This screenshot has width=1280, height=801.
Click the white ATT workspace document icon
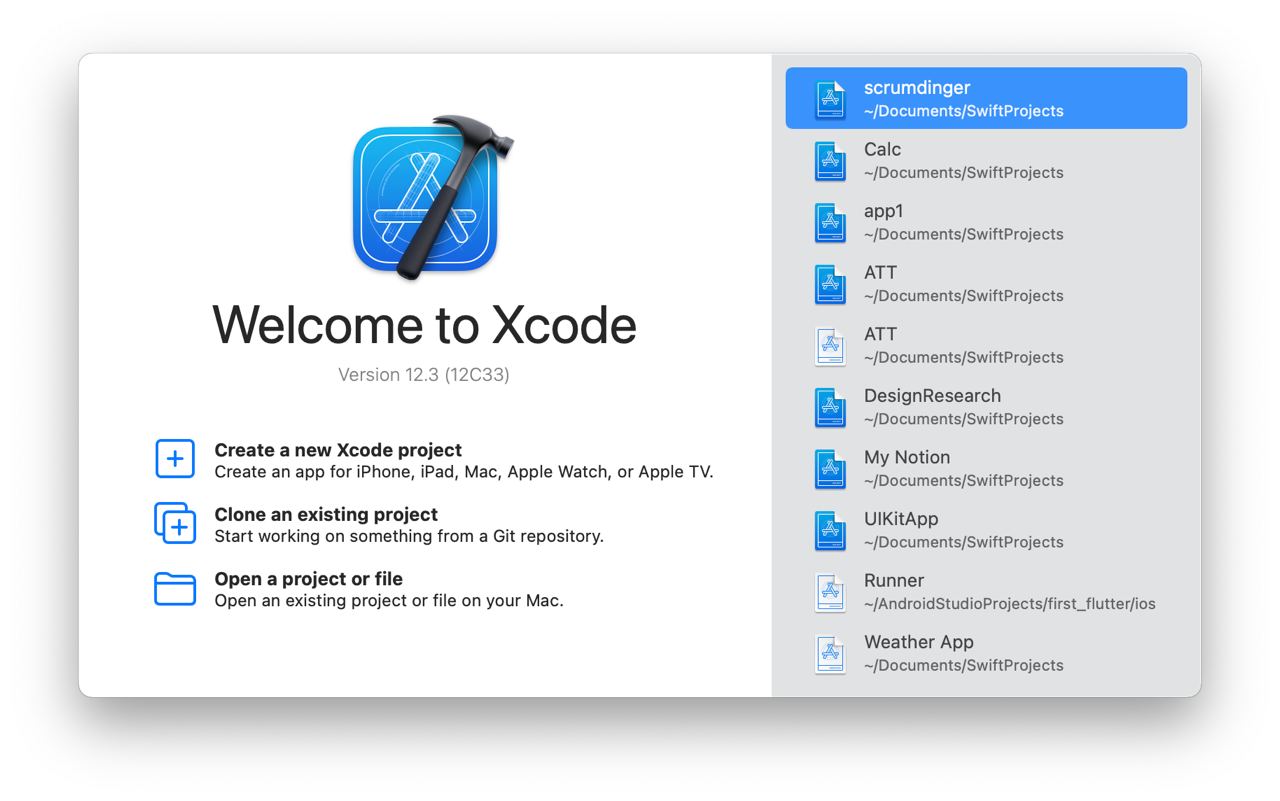[x=830, y=346]
